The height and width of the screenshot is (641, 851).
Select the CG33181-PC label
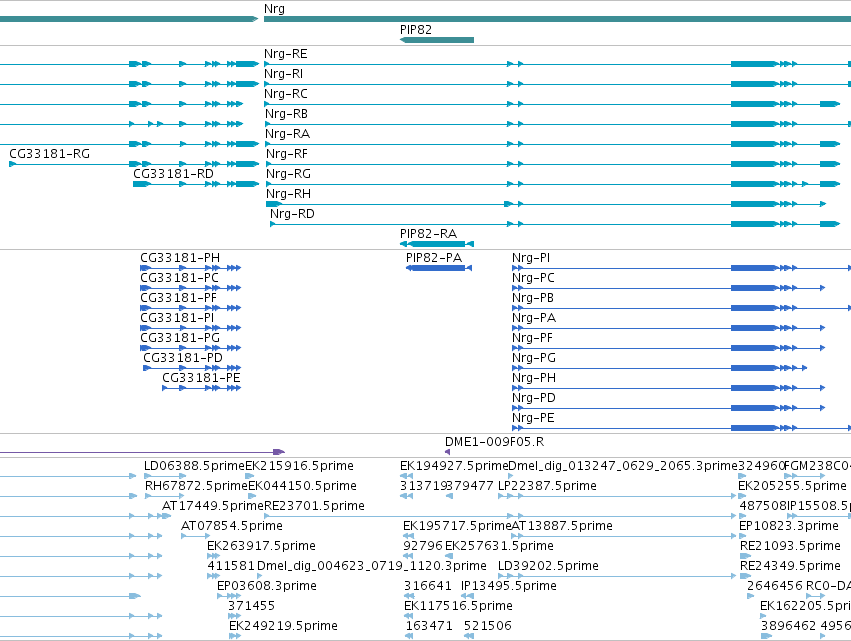click(x=179, y=278)
